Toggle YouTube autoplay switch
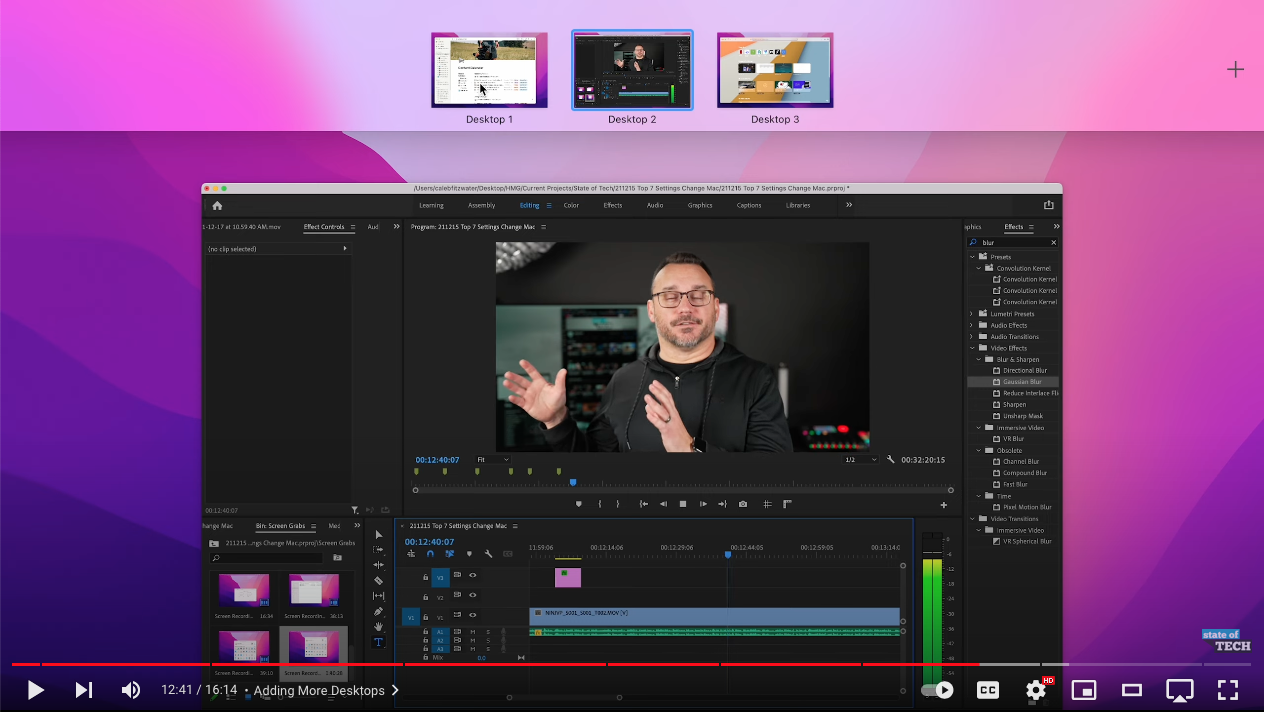Screen dimensions: 1266x712 click(937, 690)
